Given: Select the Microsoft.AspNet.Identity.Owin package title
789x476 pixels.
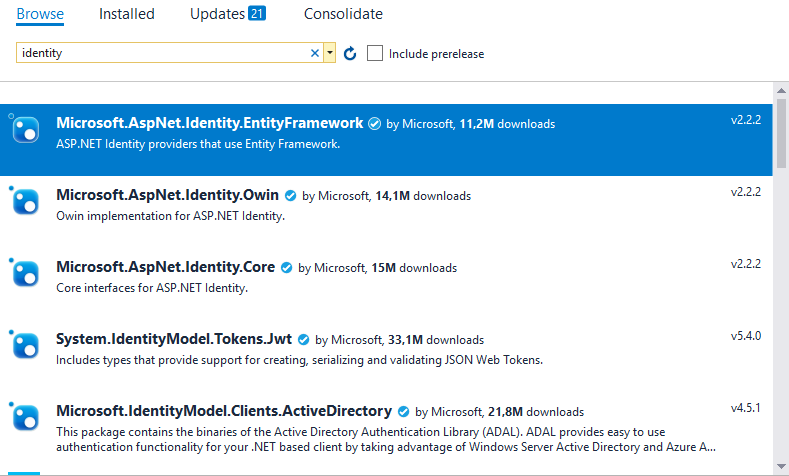Looking at the screenshot, I should point(167,195).
